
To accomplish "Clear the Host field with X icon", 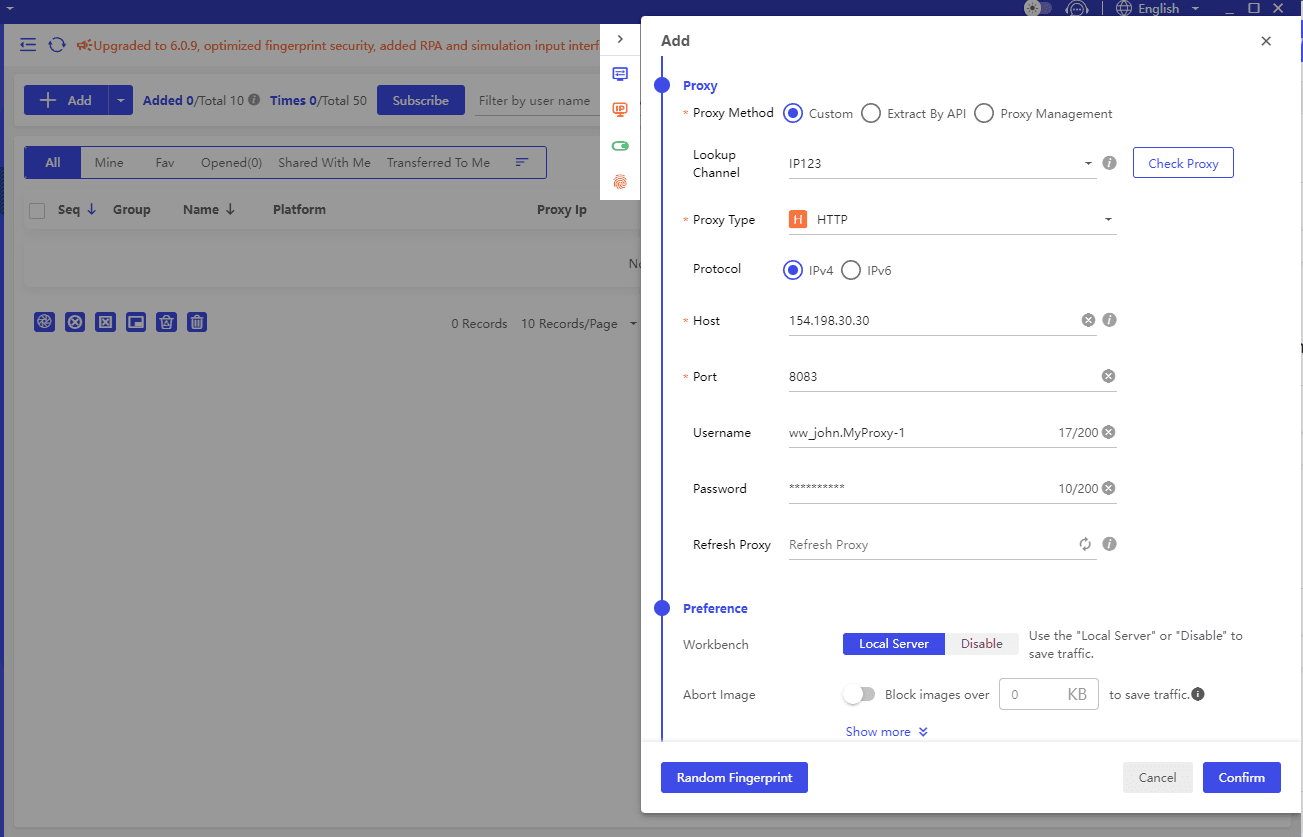I will [x=1088, y=321].
